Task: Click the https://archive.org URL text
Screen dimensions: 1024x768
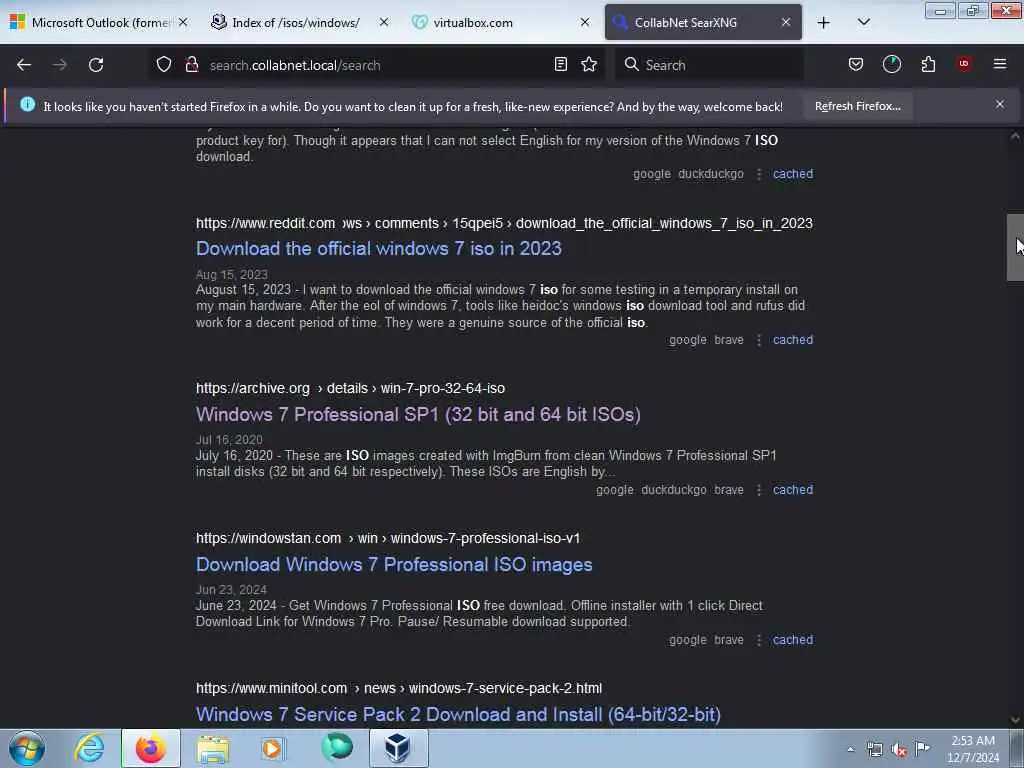Action: point(253,389)
